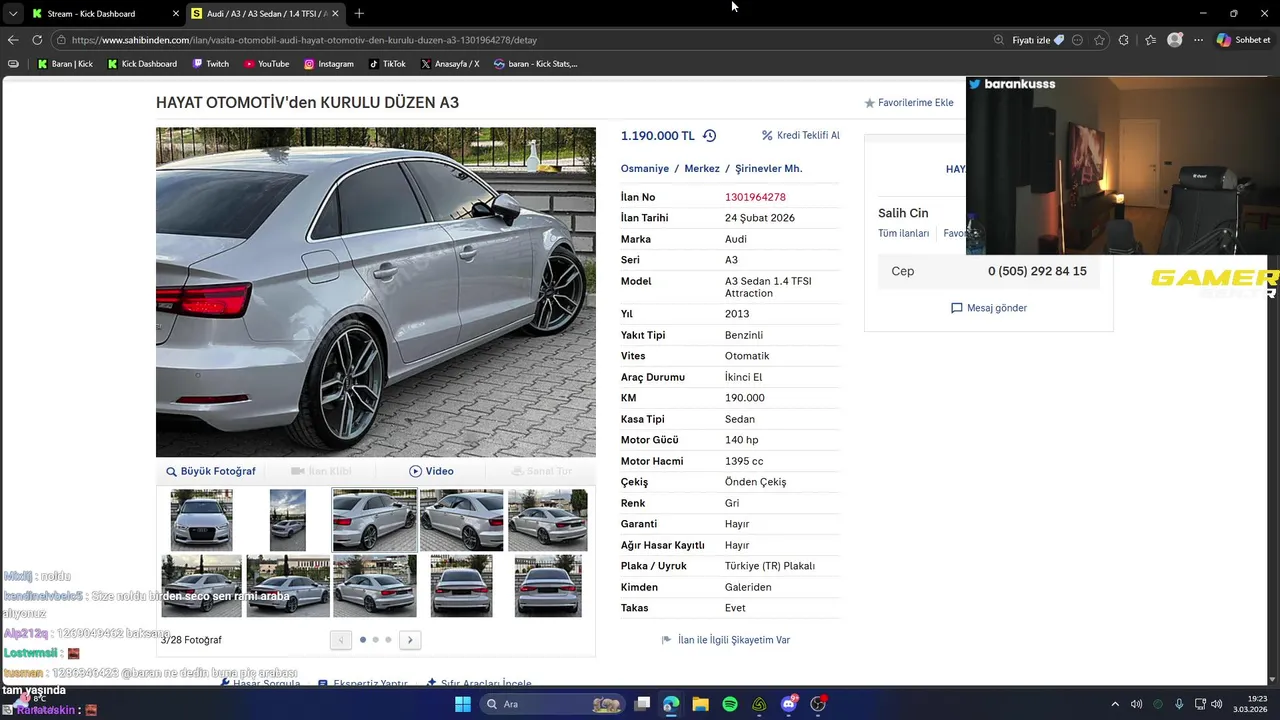
Task: Select the second gallery page dot
Action: pos(376,640)
